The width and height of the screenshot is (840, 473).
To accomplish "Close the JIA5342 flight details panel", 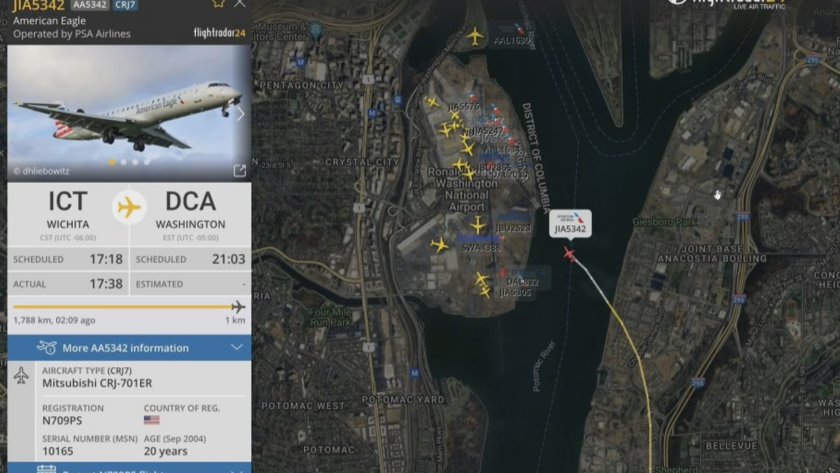I will pyautogui.click(x=239, y=3).
